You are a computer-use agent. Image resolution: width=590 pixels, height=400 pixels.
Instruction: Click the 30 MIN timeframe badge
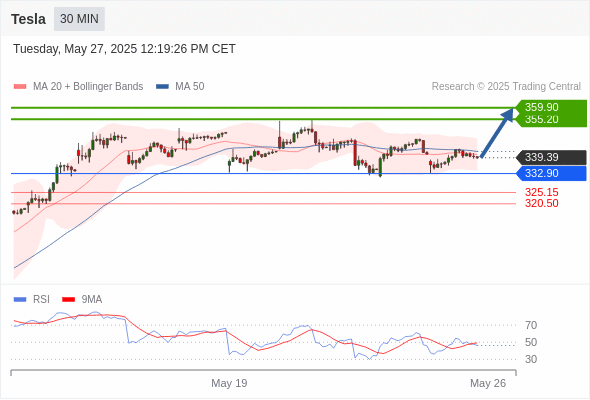tap(79, 19)
